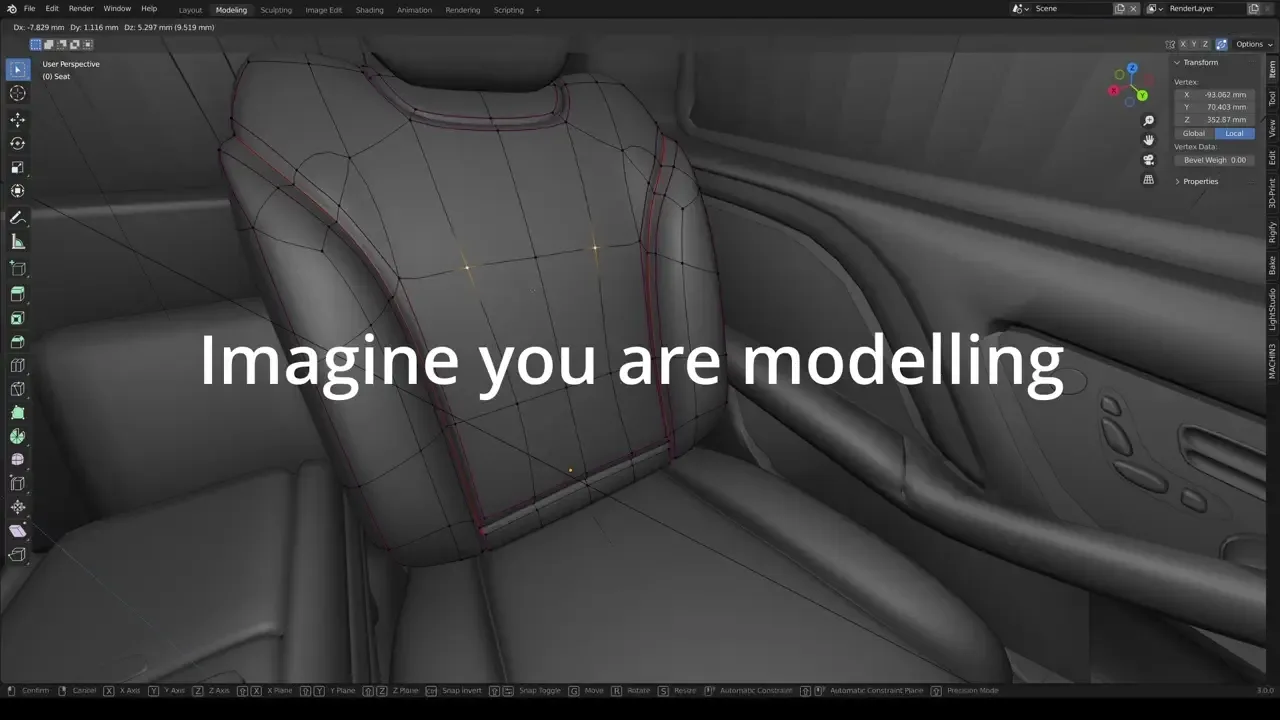The width and height of the screenshot is (1280, 720).
Task: Open the Options dropdown
Action: (x=1254, y=44)
